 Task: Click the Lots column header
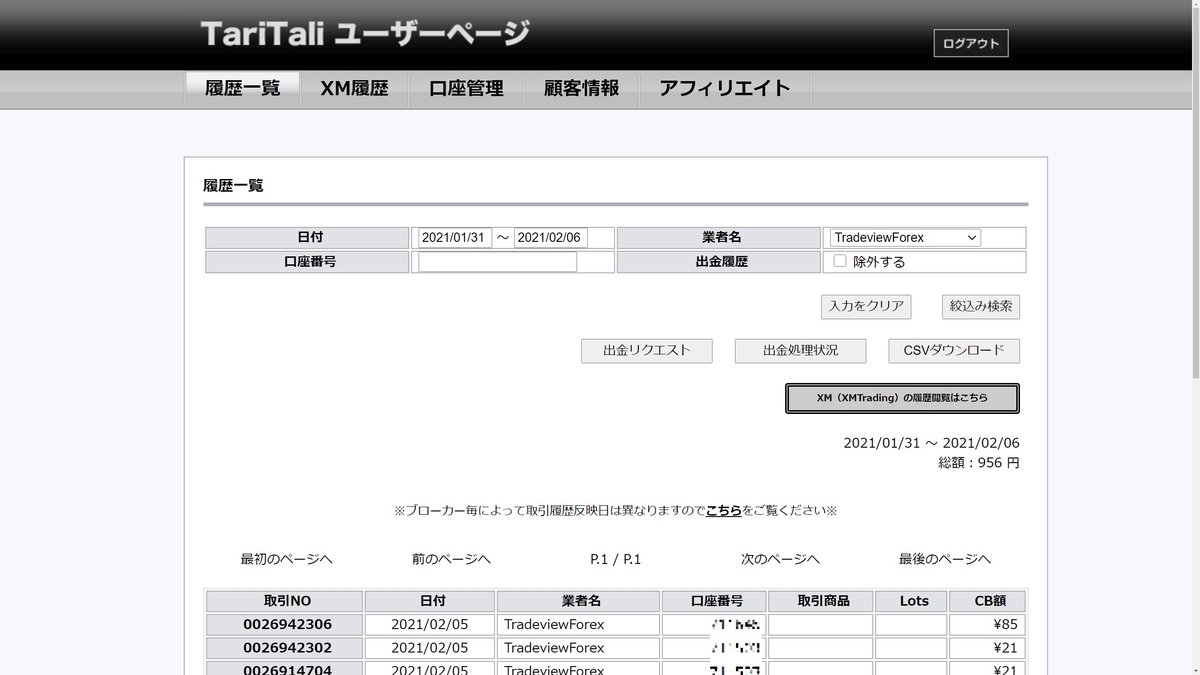pos(911,601)
